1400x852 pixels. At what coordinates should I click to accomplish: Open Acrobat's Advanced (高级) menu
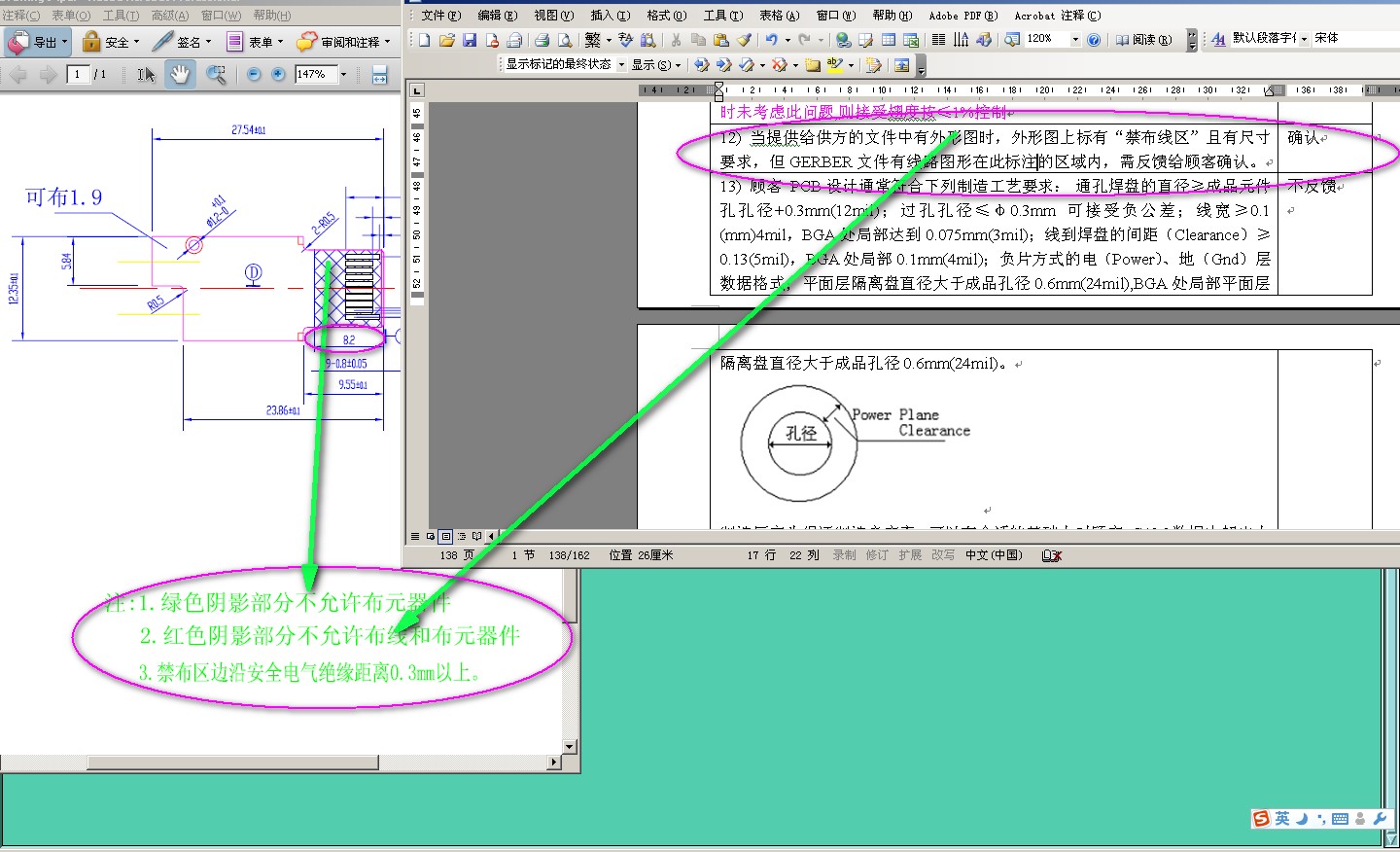click(170, 16)
